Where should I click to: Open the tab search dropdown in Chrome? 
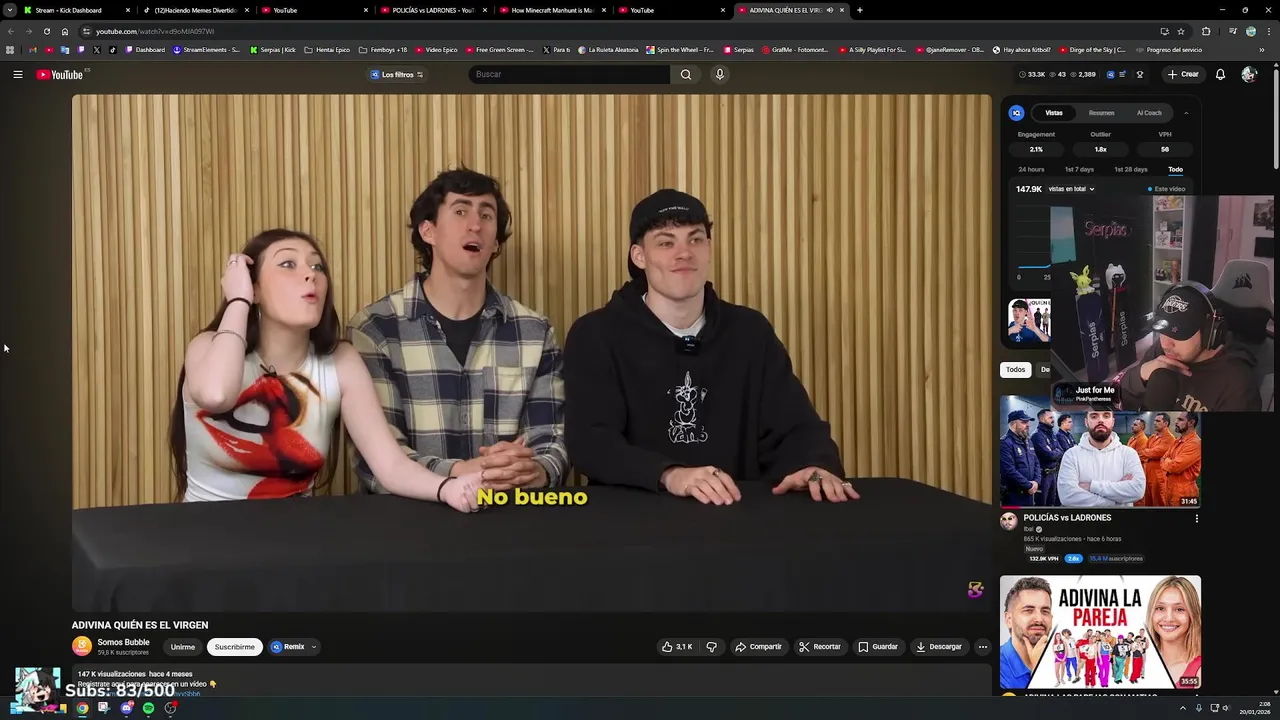[x=11, y=10]
